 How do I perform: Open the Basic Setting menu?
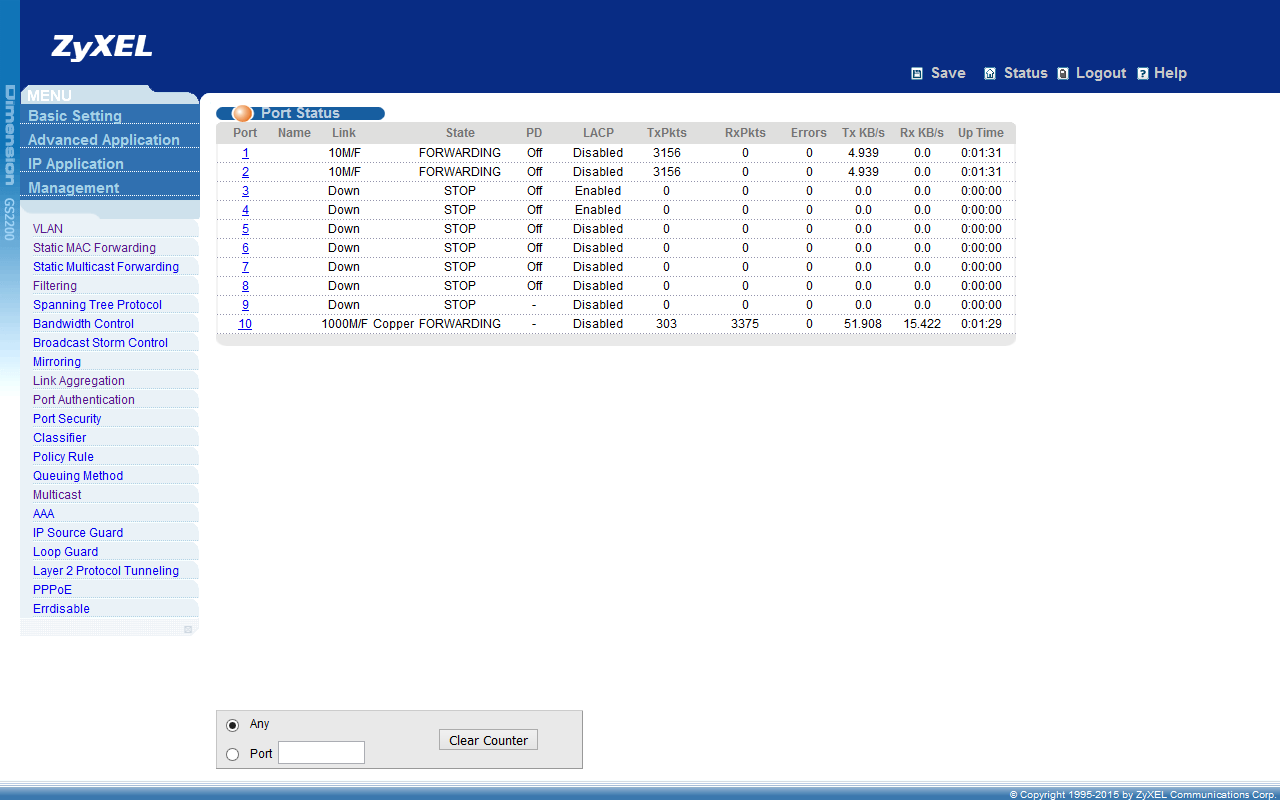click(75, 116)
